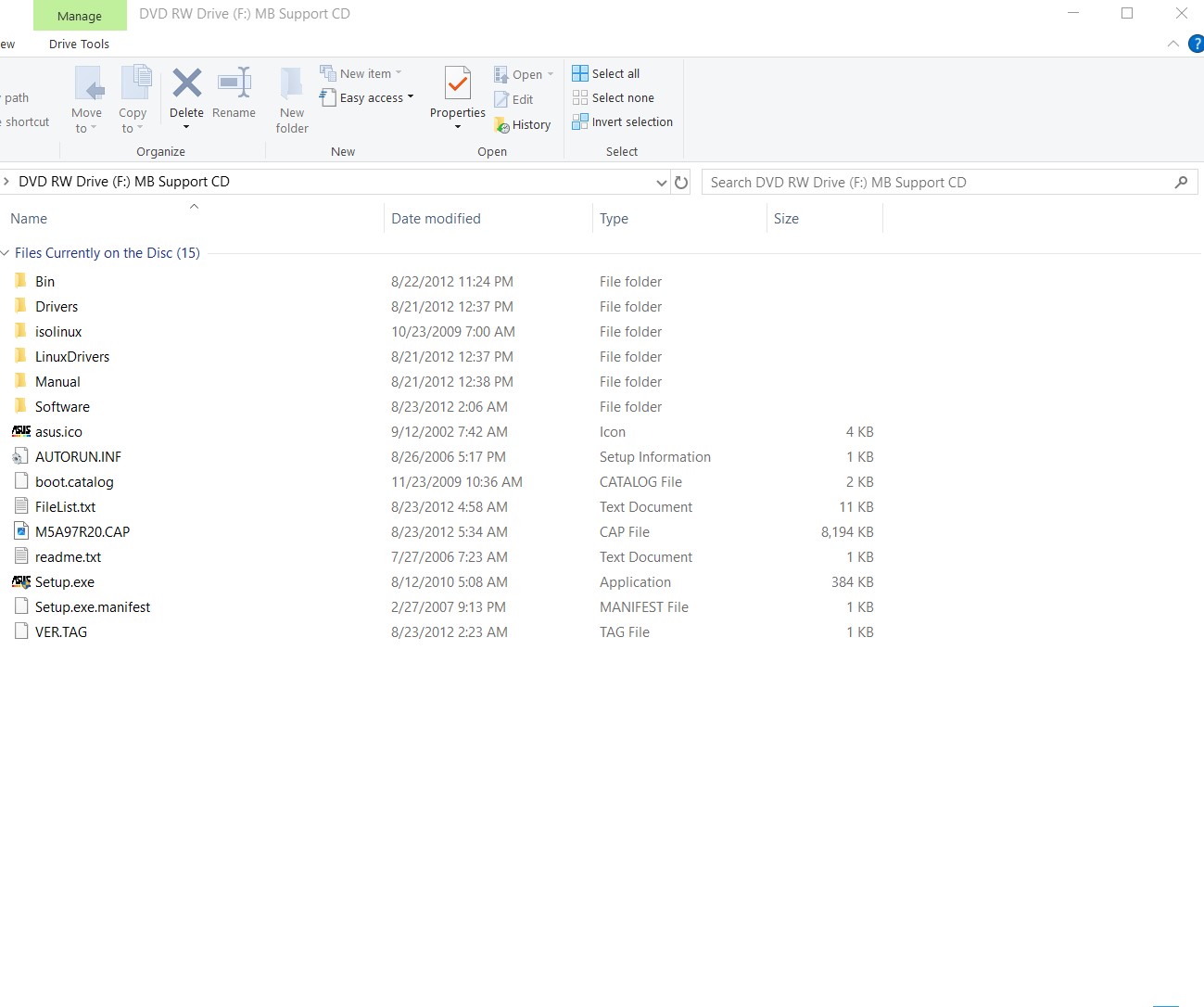Sort files by Date modified column
This screenshot has width=1204, height=1007.
point(436,219)
